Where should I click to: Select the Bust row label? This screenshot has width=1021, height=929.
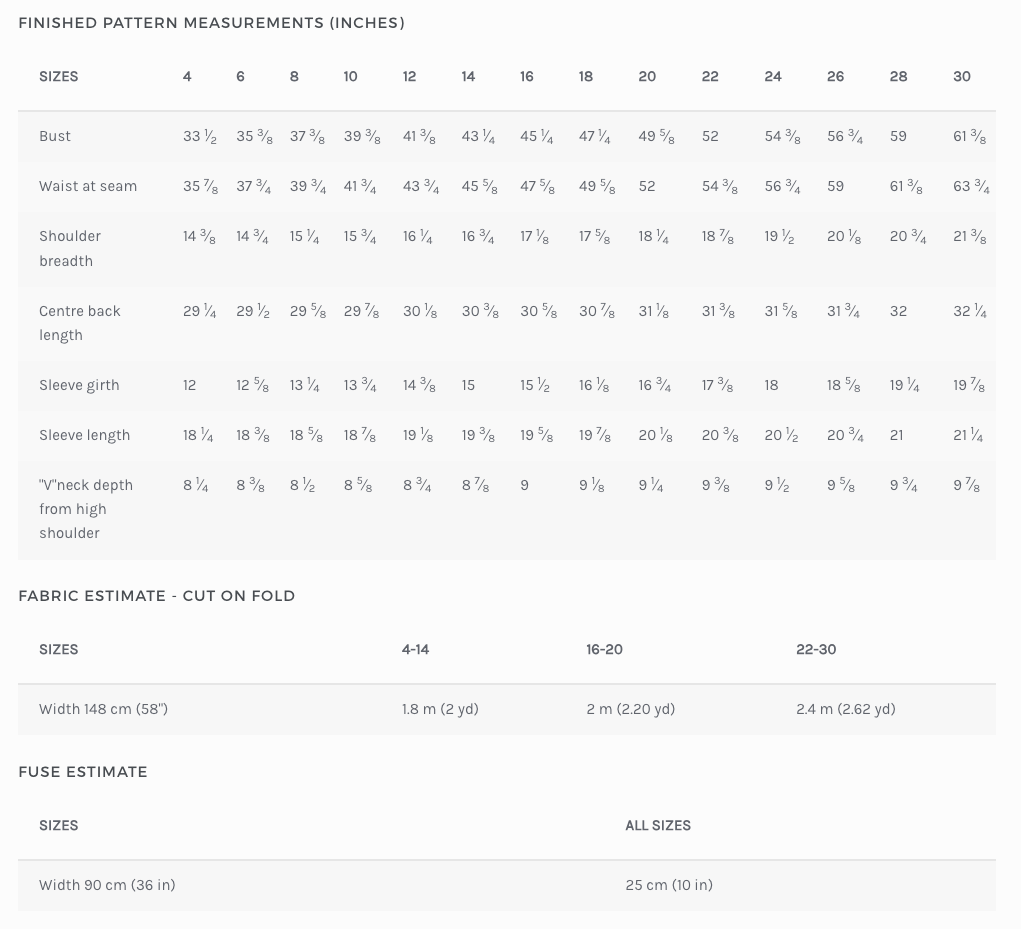click(x=55, y=136)
